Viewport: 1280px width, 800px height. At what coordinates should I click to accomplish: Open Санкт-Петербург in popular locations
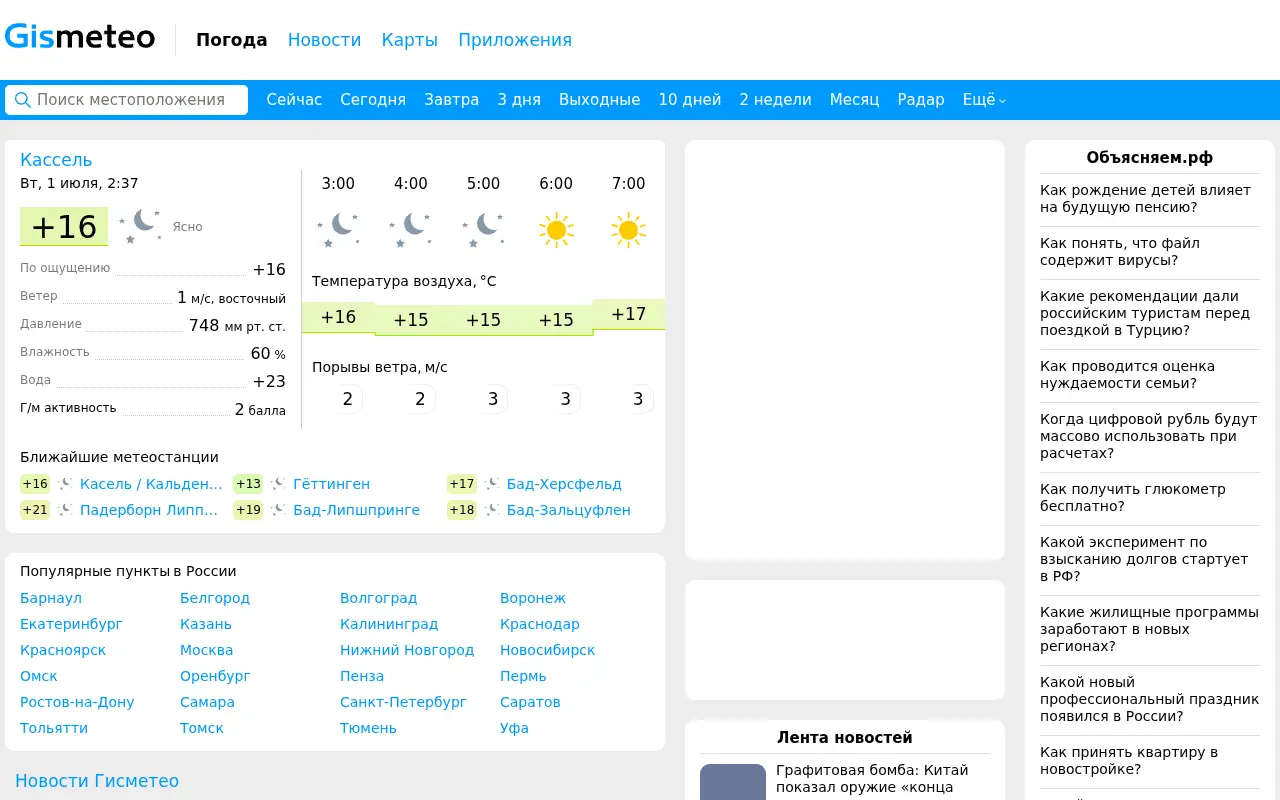coord(403,702)
